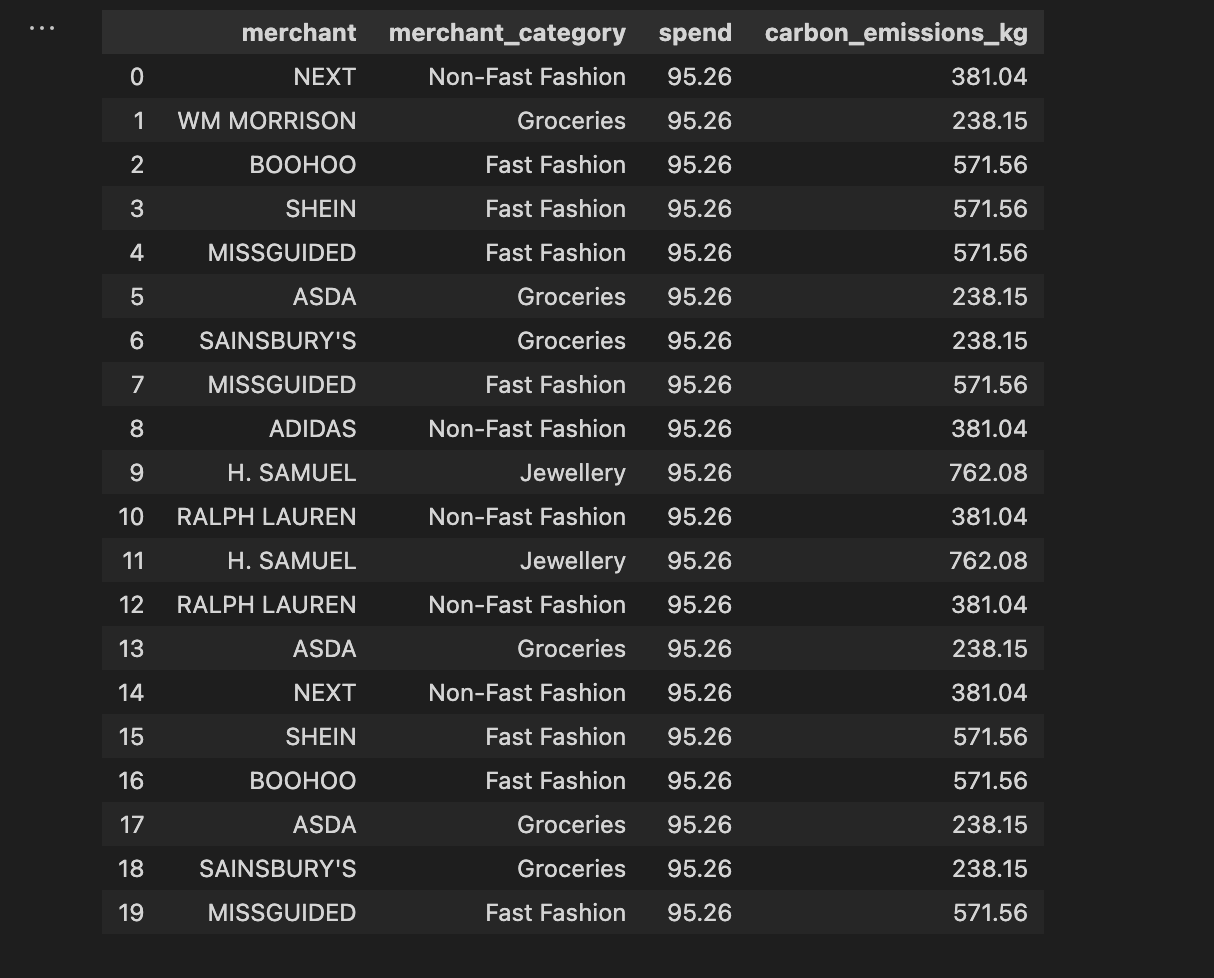Select ADIDAS merchant cell

point(313,429)
